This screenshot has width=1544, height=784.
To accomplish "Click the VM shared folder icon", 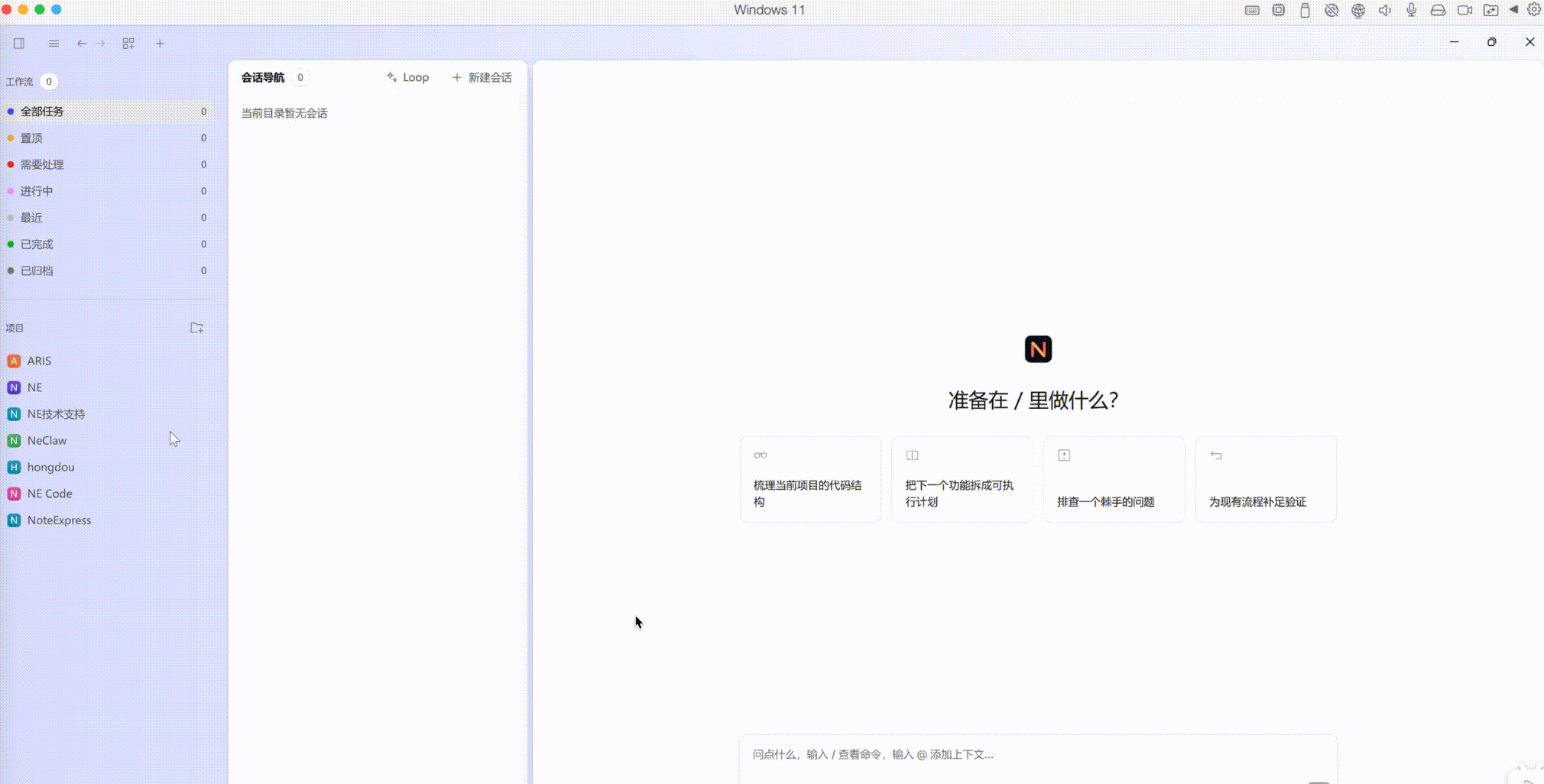I will 1490,10.
